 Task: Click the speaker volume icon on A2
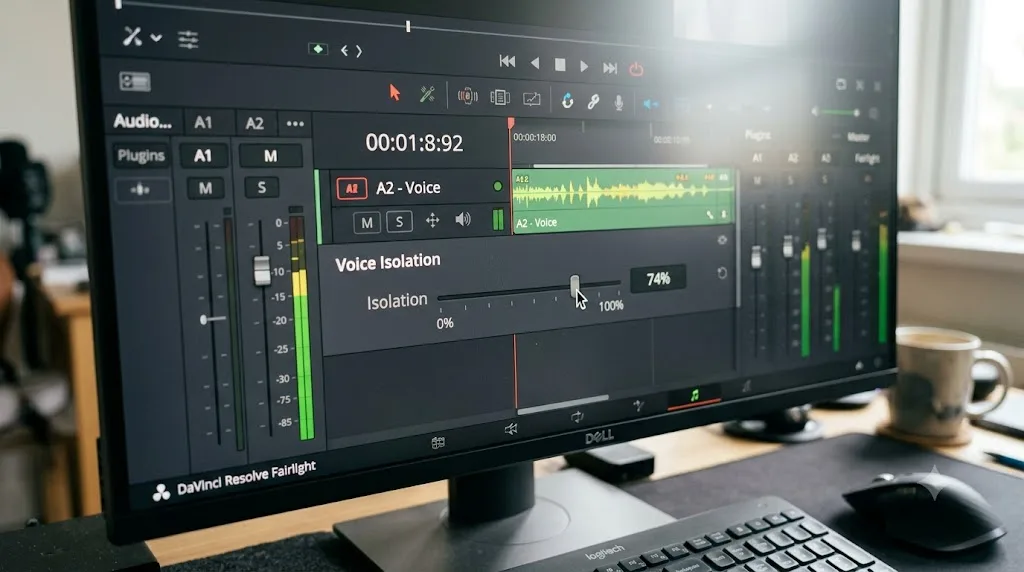(463, 219)
